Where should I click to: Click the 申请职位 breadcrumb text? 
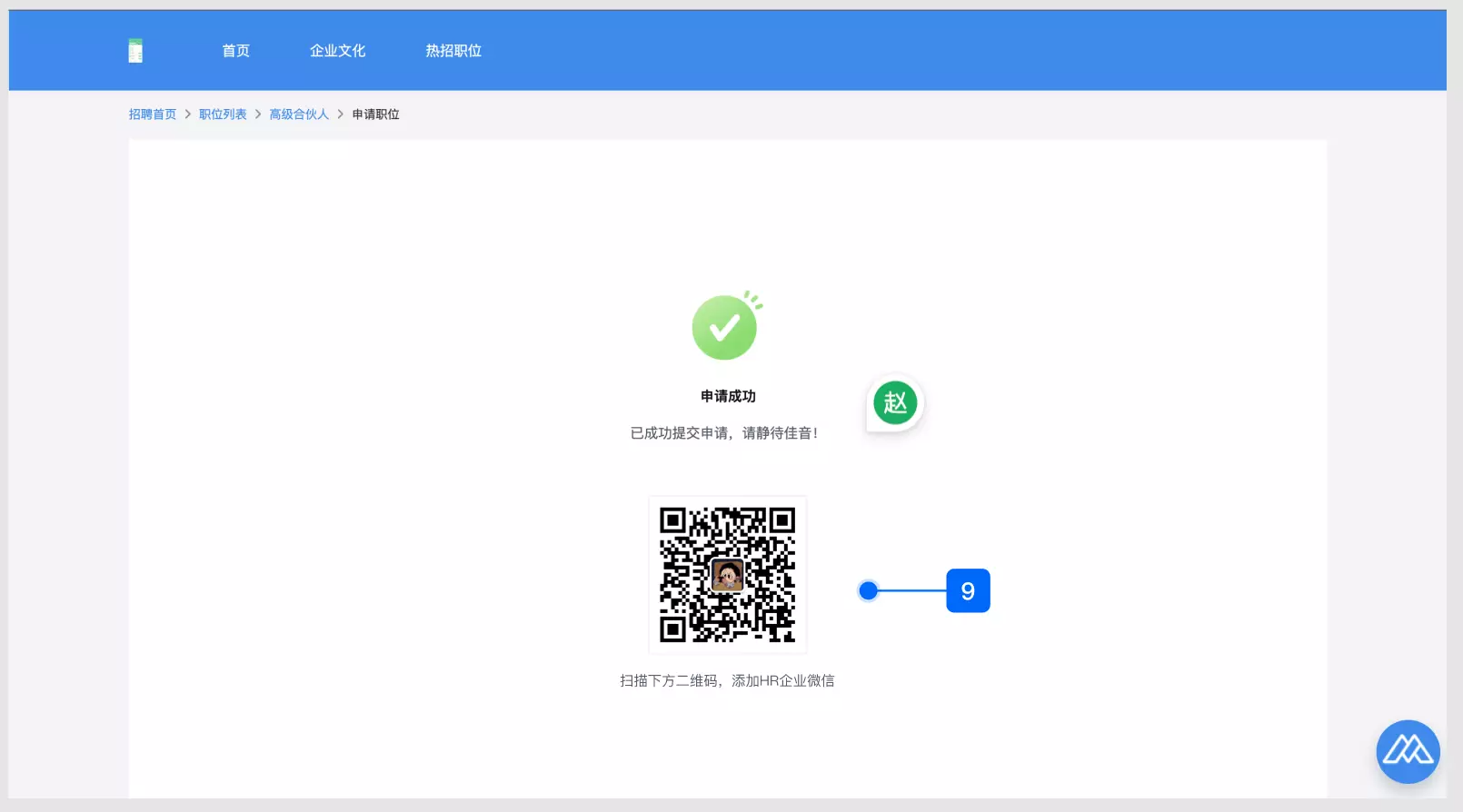click(376, 114)
